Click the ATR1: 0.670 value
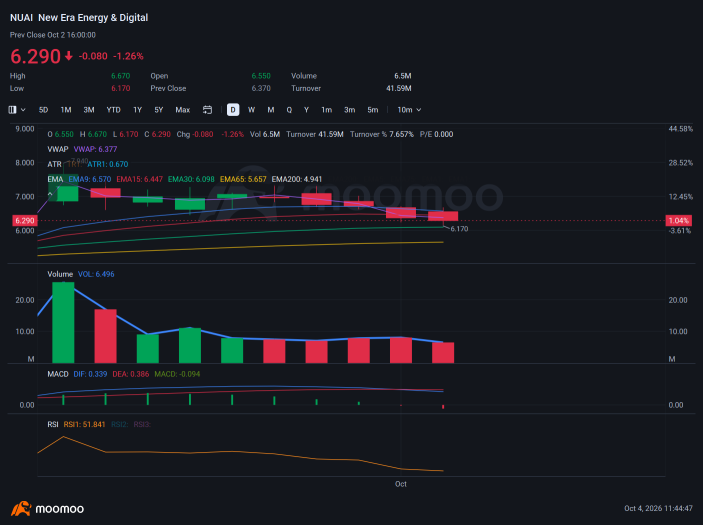Screen dimensions: 703x525 tap(108, 165)
